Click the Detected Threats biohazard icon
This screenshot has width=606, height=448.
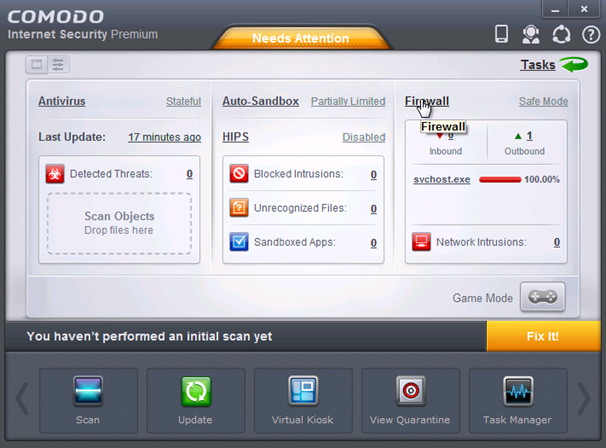(x=55, y=174)
